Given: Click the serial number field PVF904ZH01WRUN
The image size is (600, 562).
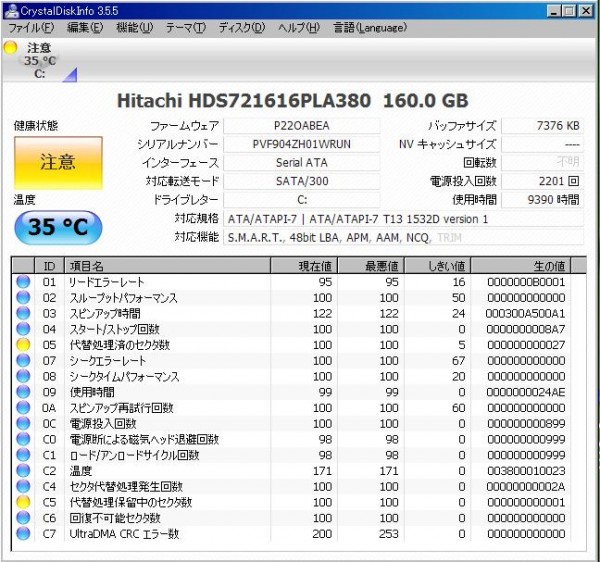Looking at the screenshot, I should pos(302,144).
